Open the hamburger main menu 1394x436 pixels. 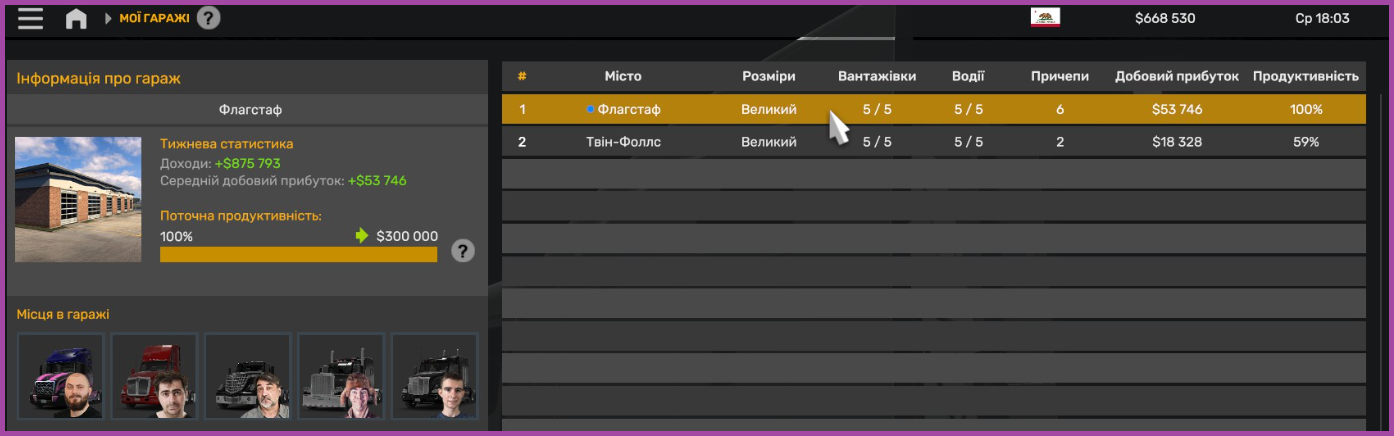30,19
